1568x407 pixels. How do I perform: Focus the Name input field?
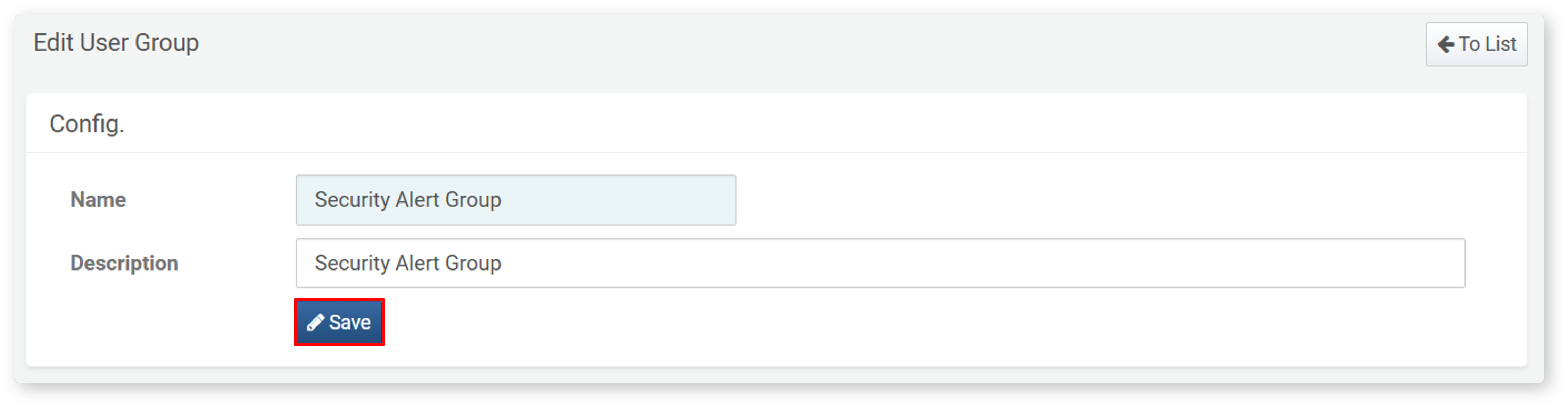pos(515,200)
